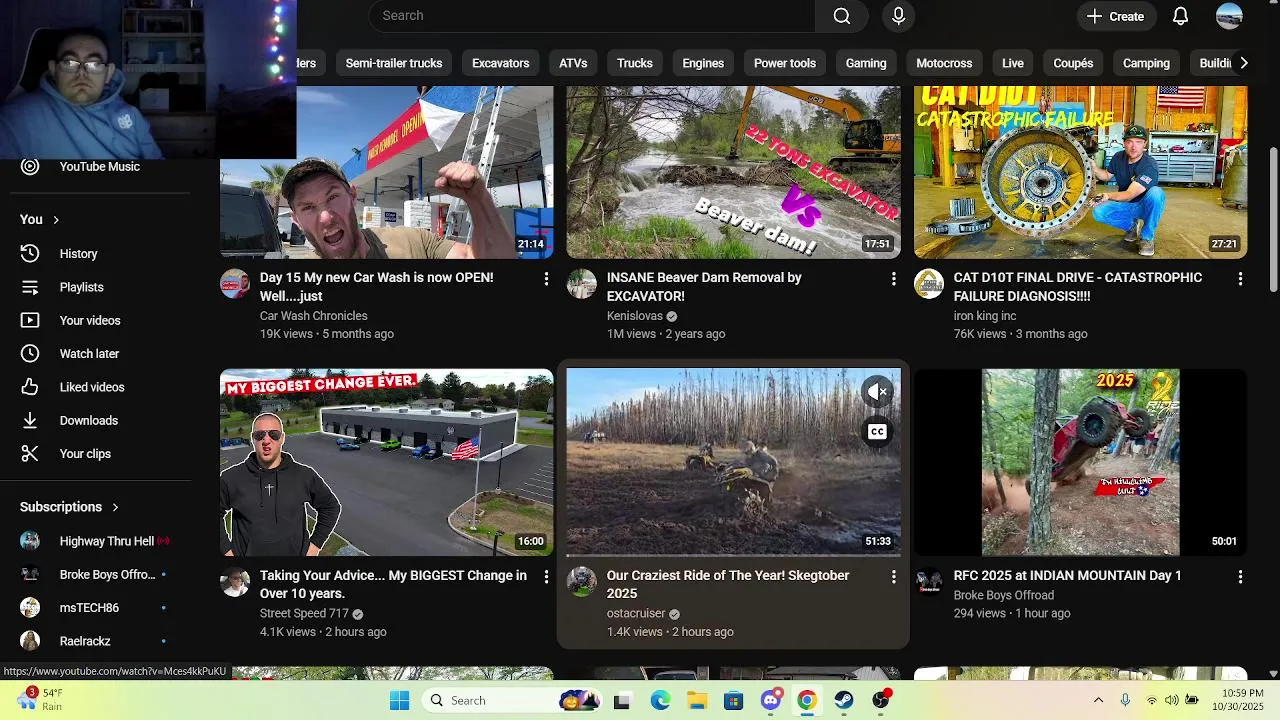Click the Create button
The width and height of the screenshot is (1280, 720).
click(1115, 16)
